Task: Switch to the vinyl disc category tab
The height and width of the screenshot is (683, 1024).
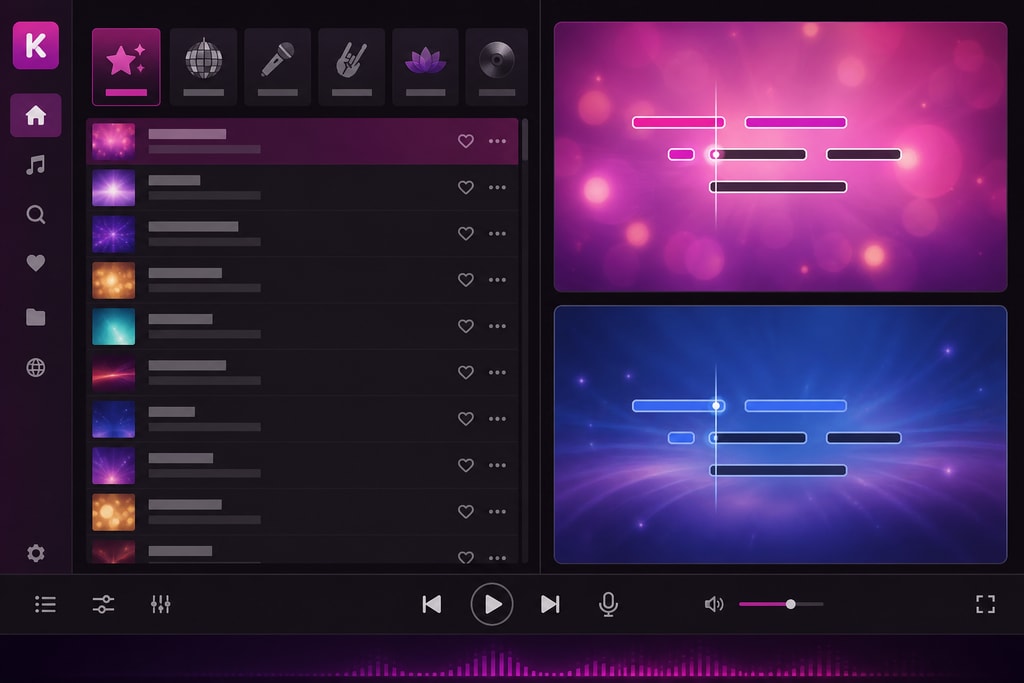Action: pos(496,67)
